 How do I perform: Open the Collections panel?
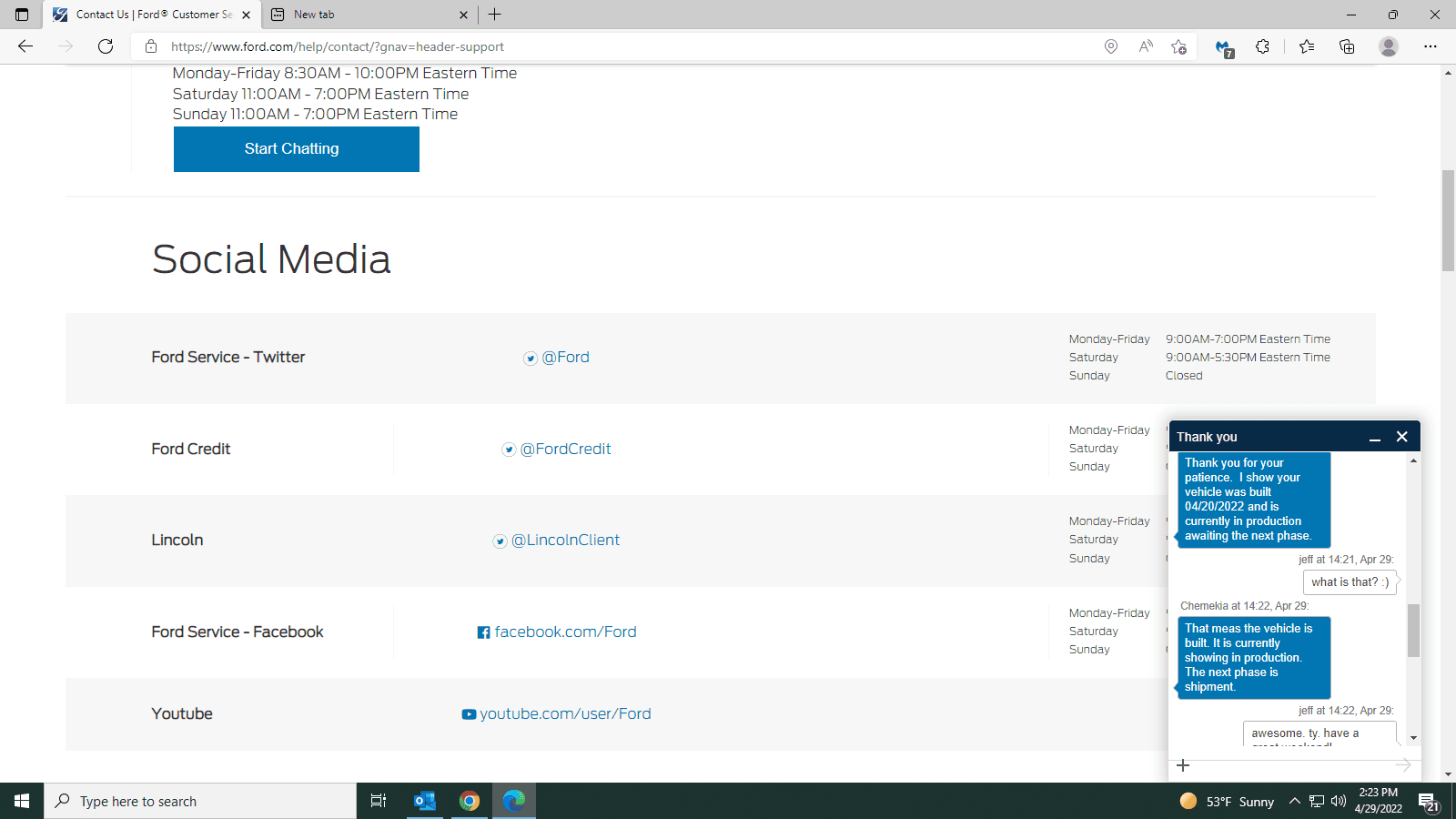[x=1347, y=46]
